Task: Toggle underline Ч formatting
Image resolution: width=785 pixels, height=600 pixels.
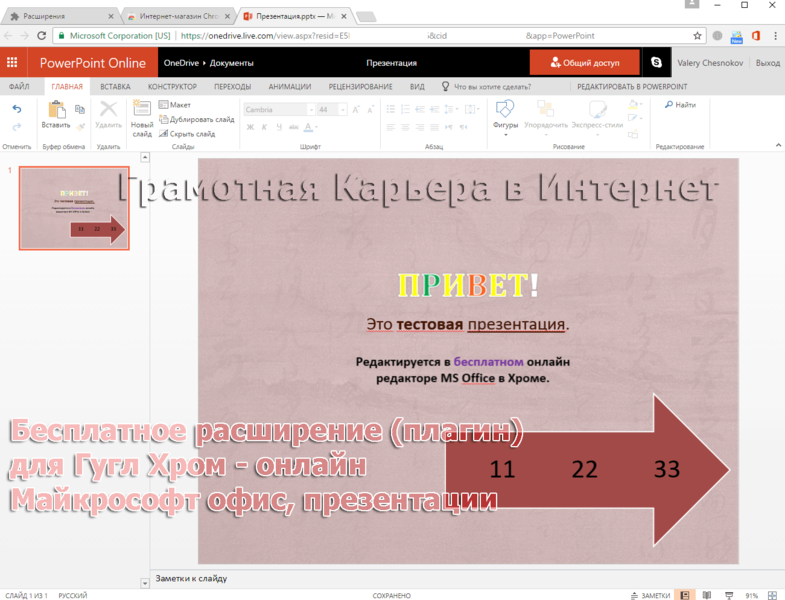Action: [x=279, y=127]
